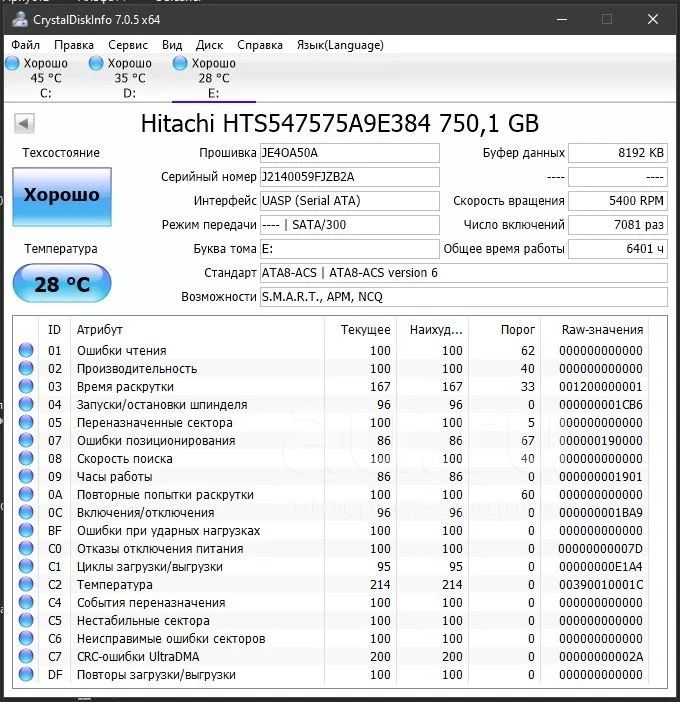Click the 28 °C temperature button
Viewport: 680px width, 702px height.
(62, 283)
